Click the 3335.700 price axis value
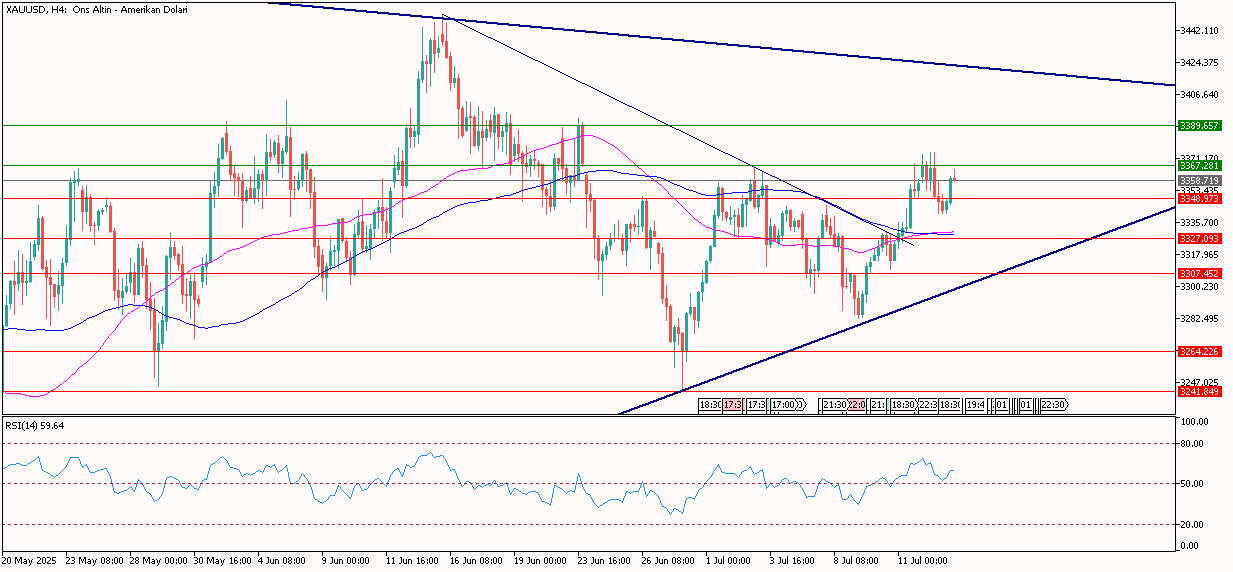The image size is (1233, 572). pos(1200,222)
